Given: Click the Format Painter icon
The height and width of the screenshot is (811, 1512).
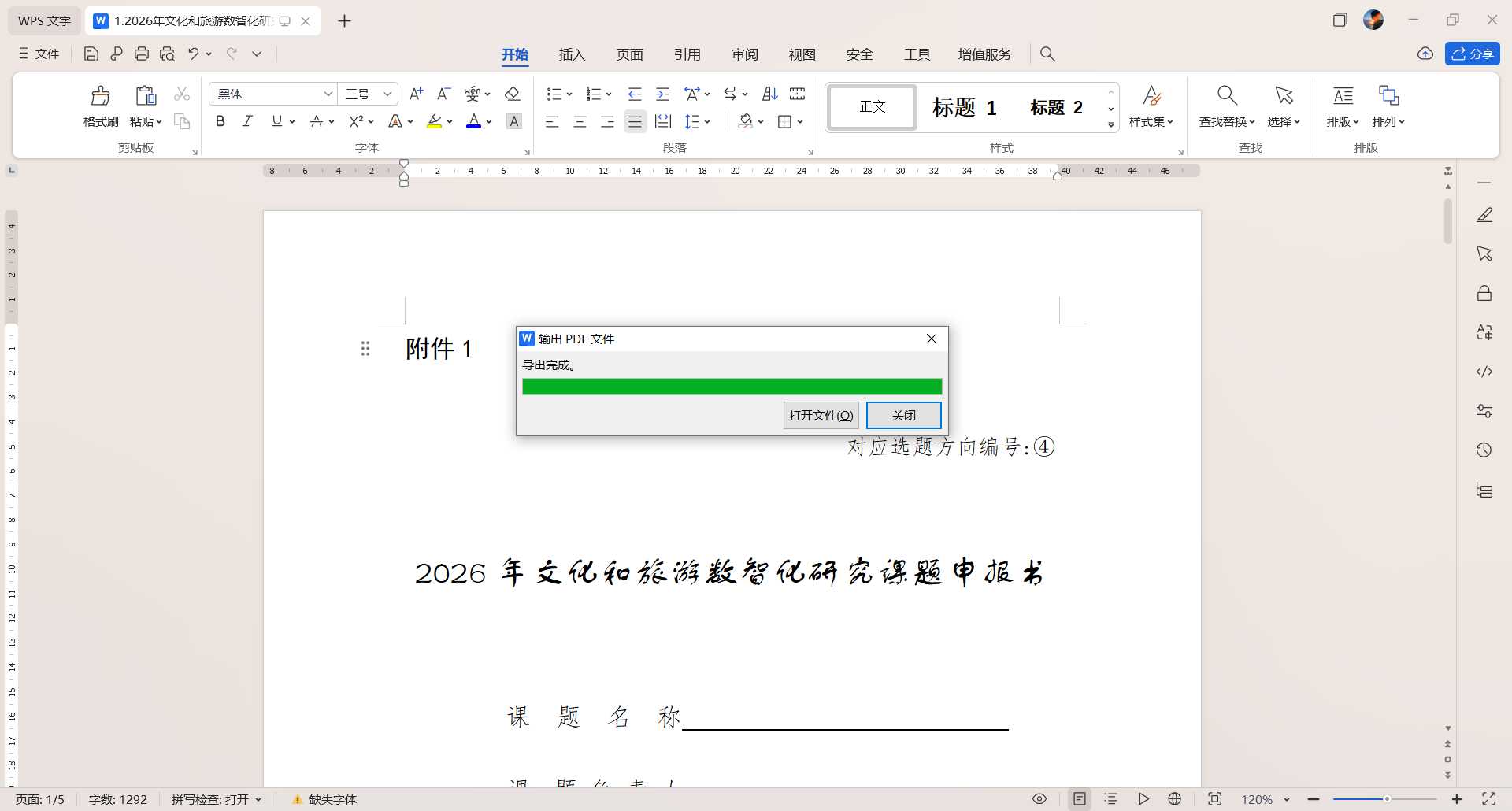Looking at the screenshot, I should click(x=100, y=96).
